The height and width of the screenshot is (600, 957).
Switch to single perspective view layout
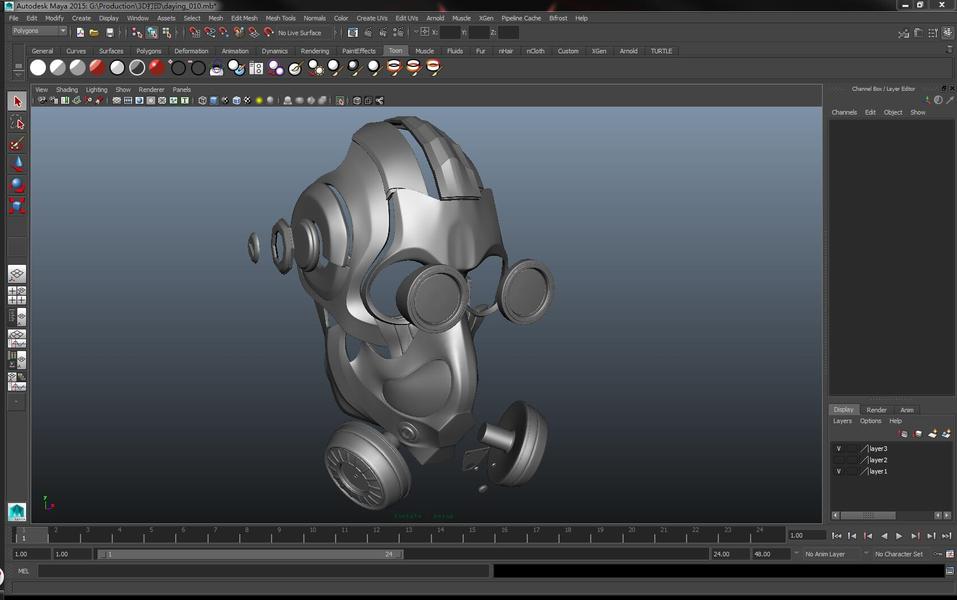(17, 273)
